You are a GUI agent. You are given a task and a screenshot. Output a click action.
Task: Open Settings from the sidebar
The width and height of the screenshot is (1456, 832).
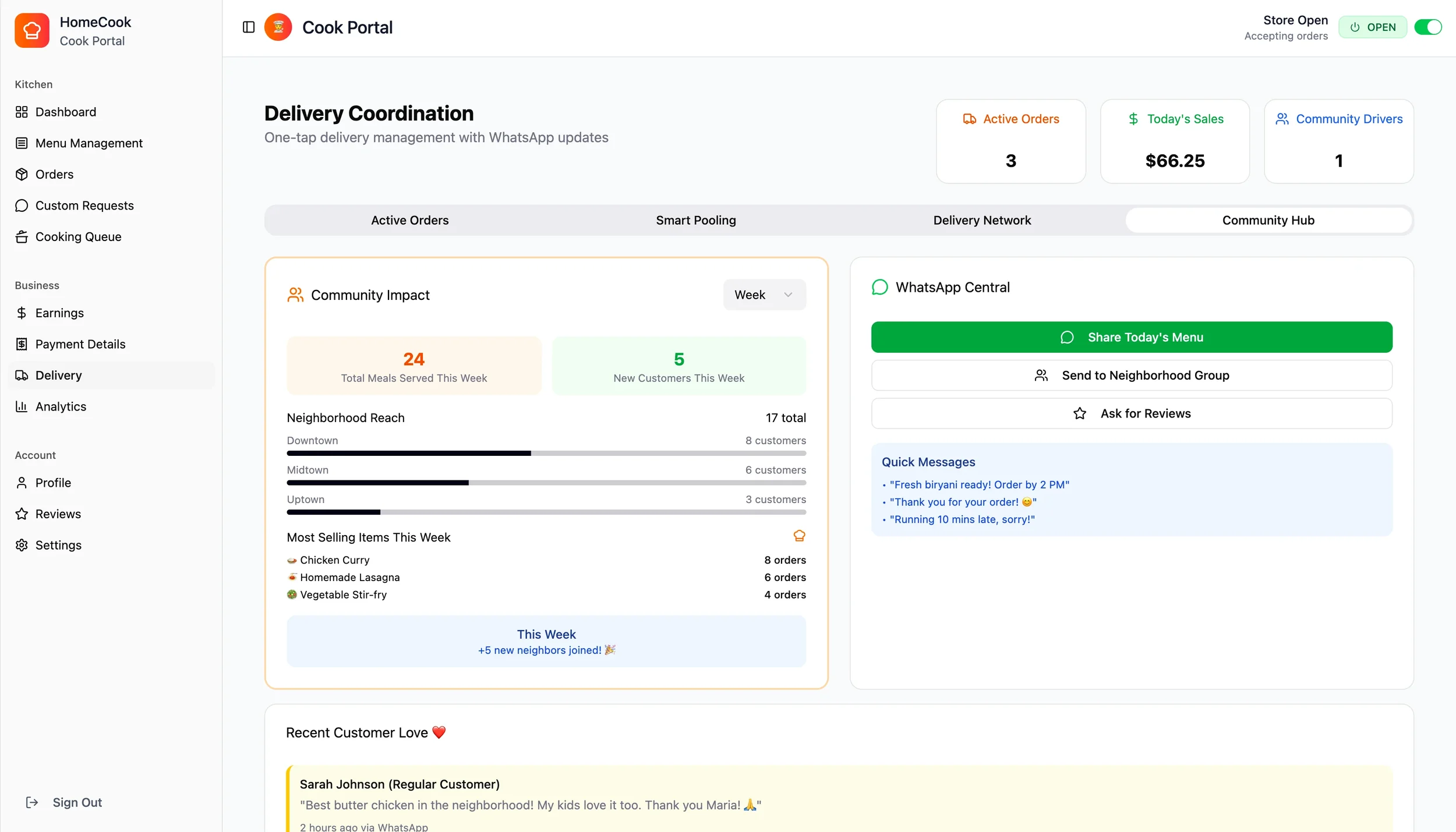(58, 545)
